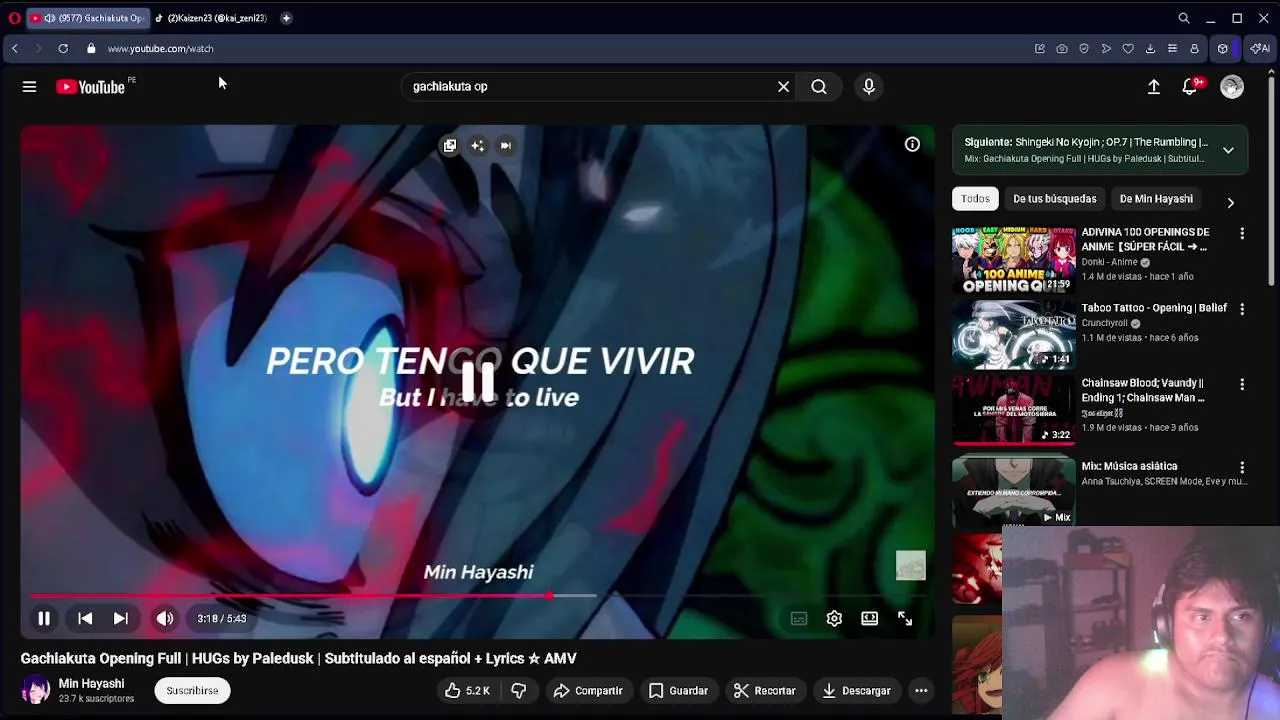Click the youtube.com/watch address bar
1280x720 pixels.
point(160,49)
